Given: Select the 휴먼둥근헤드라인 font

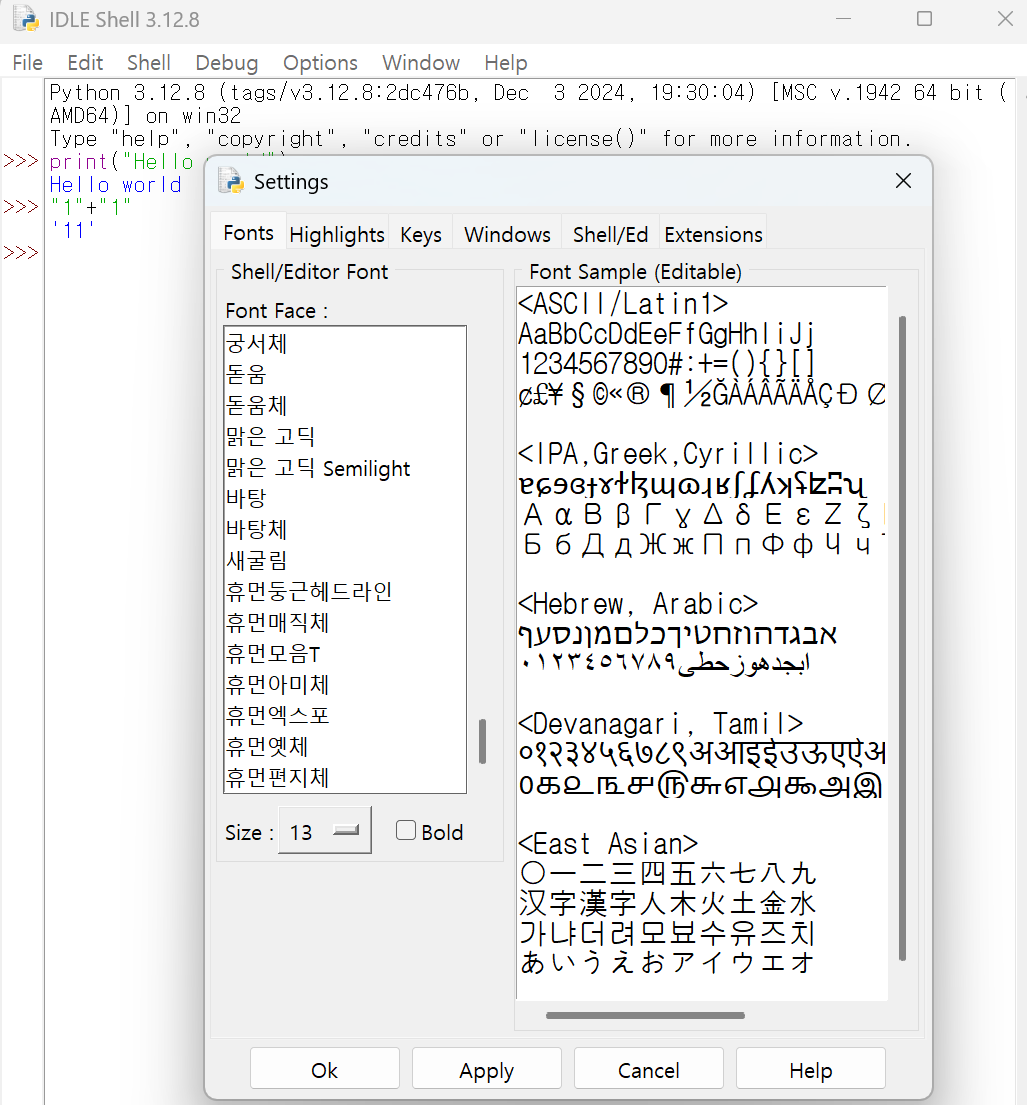Looking at the screenshot, I should (345, 591).
